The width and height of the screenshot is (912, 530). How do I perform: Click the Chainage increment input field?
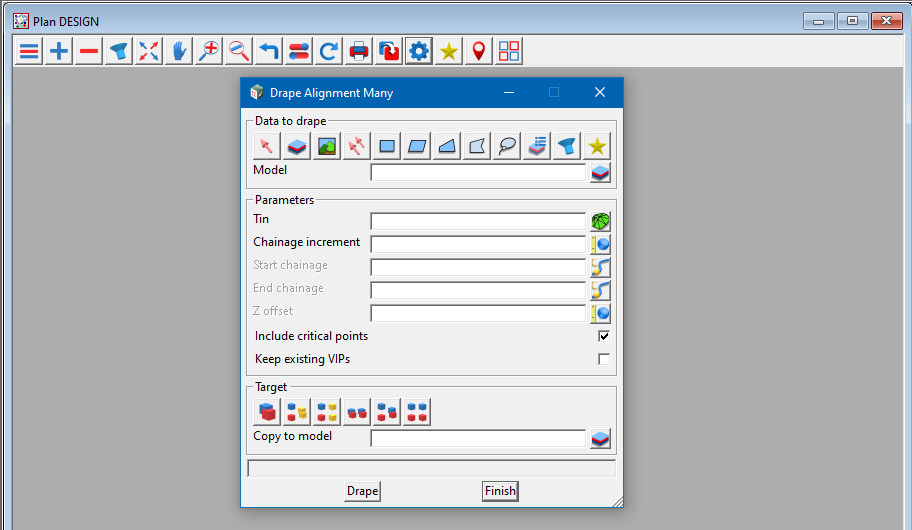[477, 244]
